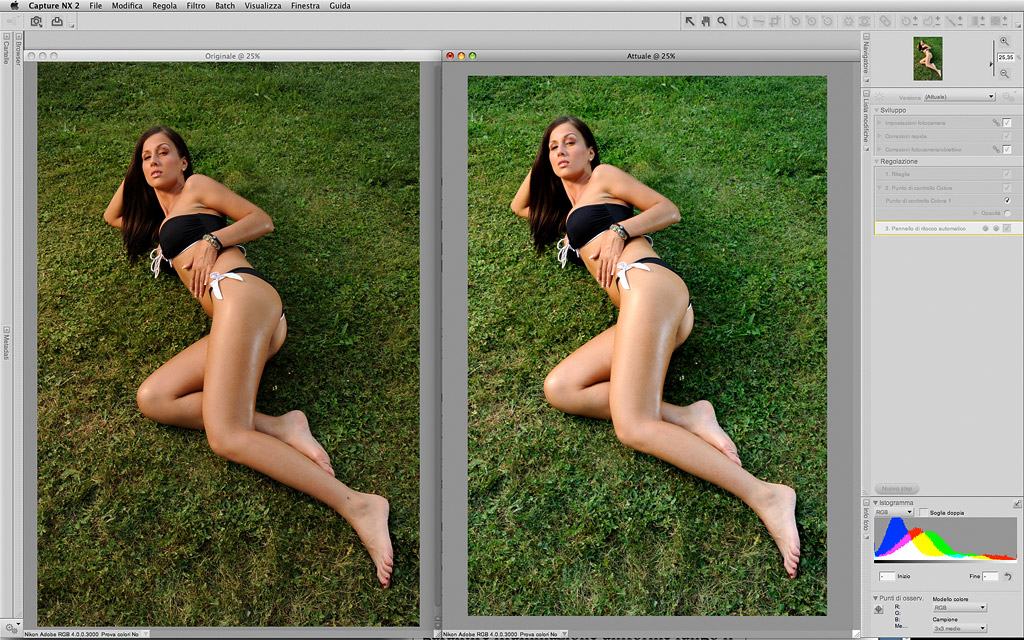The width and height of the screenshot is (1024, 640).
Task: Select the Selection Brush tool
Action: coord(954,22)
